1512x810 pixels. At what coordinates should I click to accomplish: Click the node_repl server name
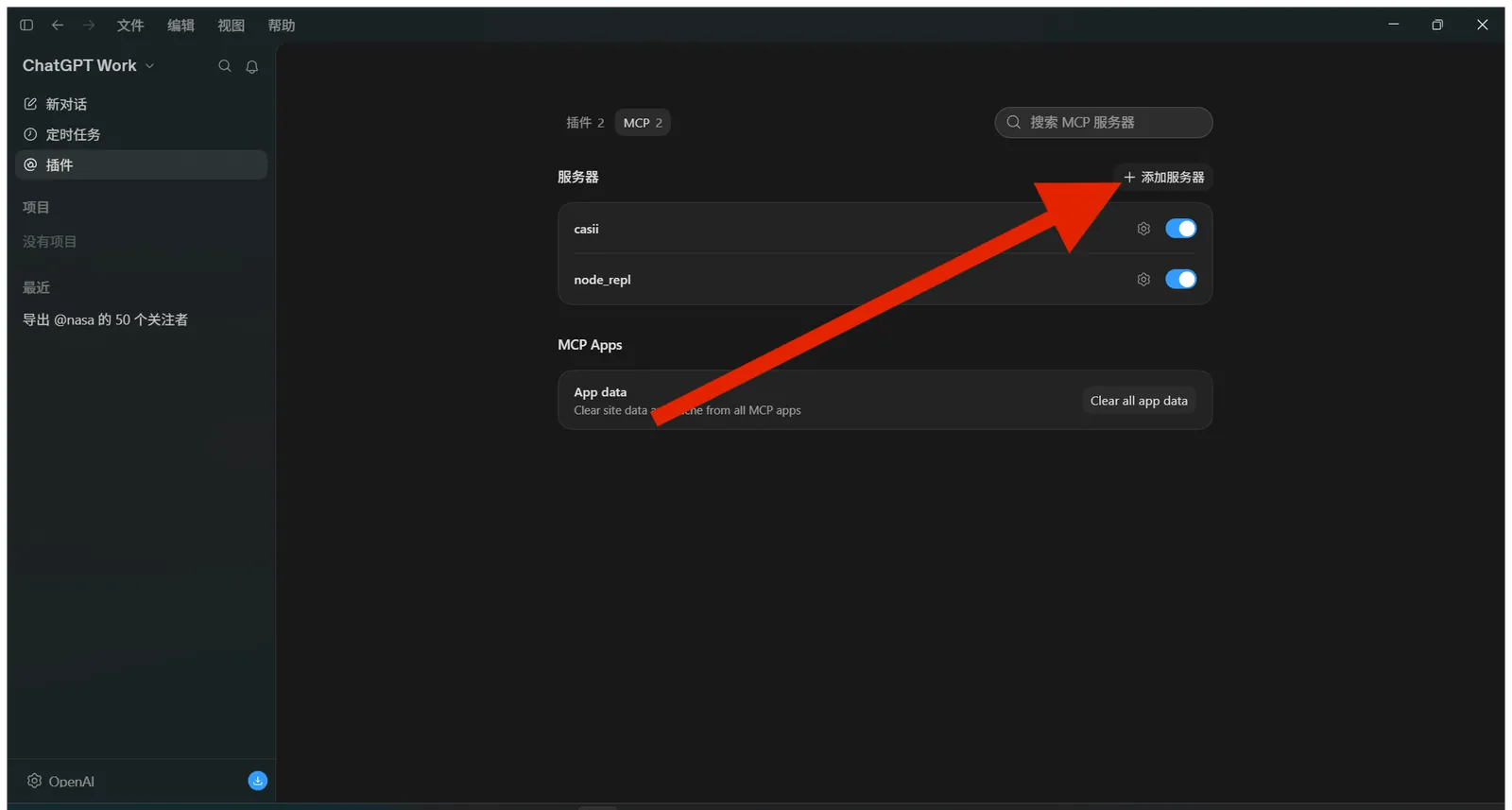tap(602, 280)
